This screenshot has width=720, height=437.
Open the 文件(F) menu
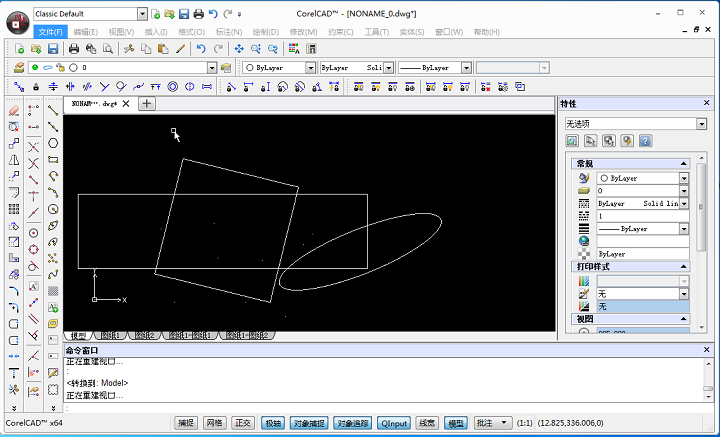click(51, 32)
